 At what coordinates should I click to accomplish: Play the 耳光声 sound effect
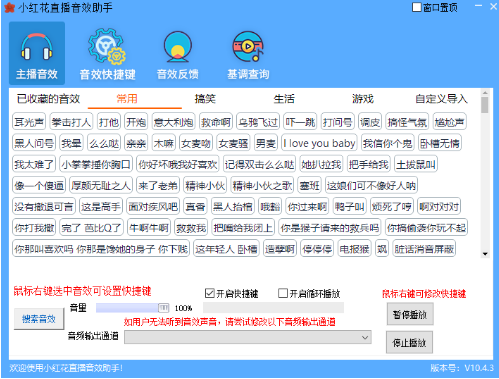pyautogui.click(x=29, y=122)
